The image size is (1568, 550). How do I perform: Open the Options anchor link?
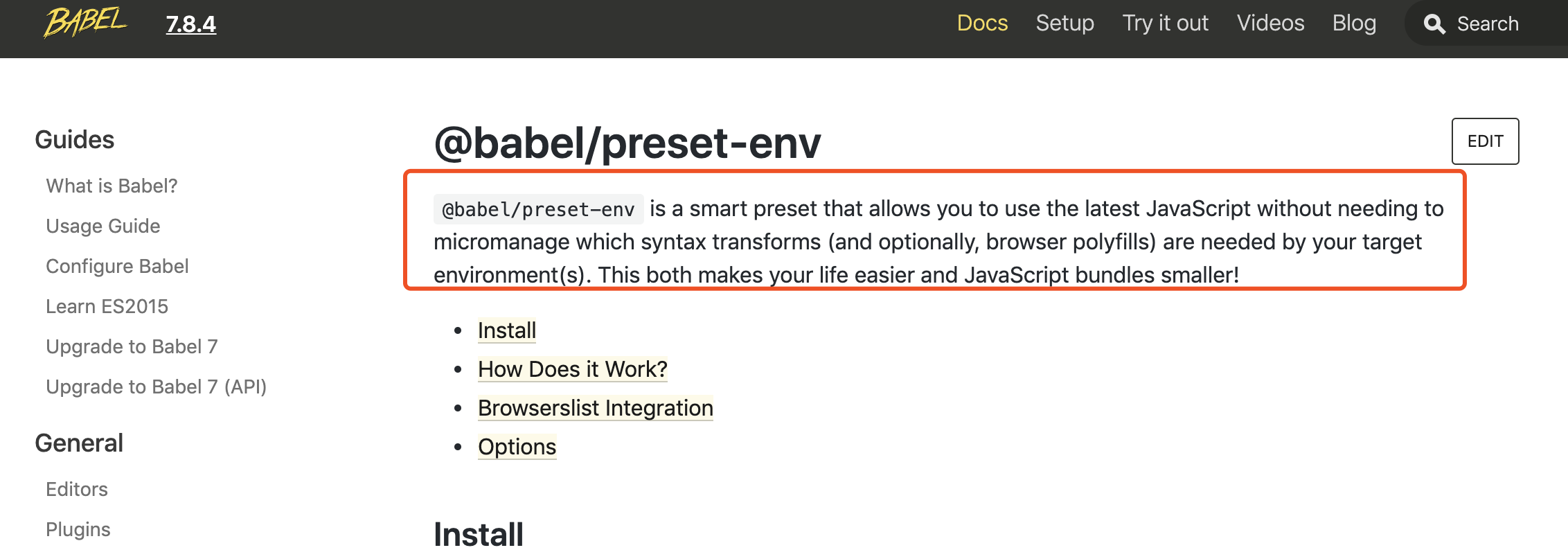pos(517,447)
